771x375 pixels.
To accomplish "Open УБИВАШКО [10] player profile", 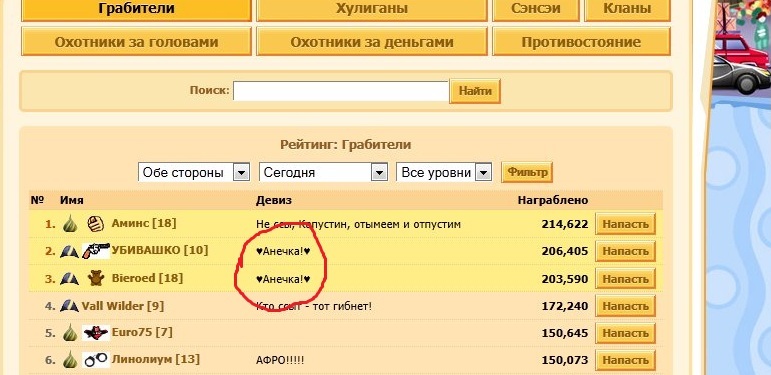I will [160, 251].
